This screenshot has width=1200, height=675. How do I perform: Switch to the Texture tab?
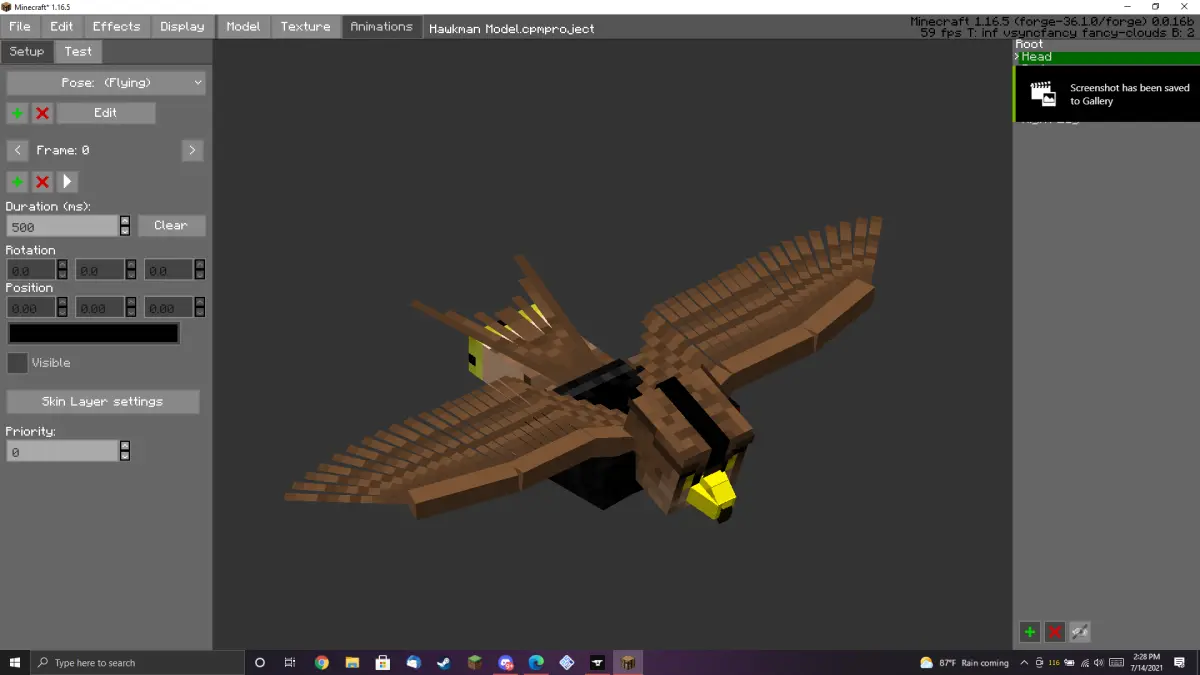point(305,27)
